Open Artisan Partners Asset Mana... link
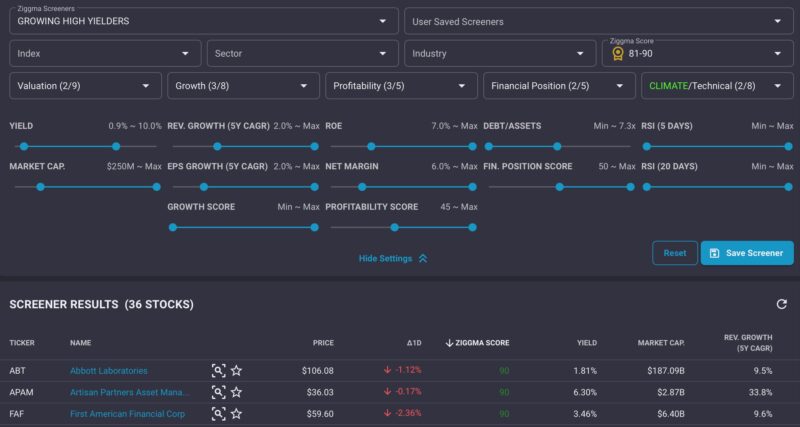Viewport: 800px width, 427px height. tap(130, 392)
